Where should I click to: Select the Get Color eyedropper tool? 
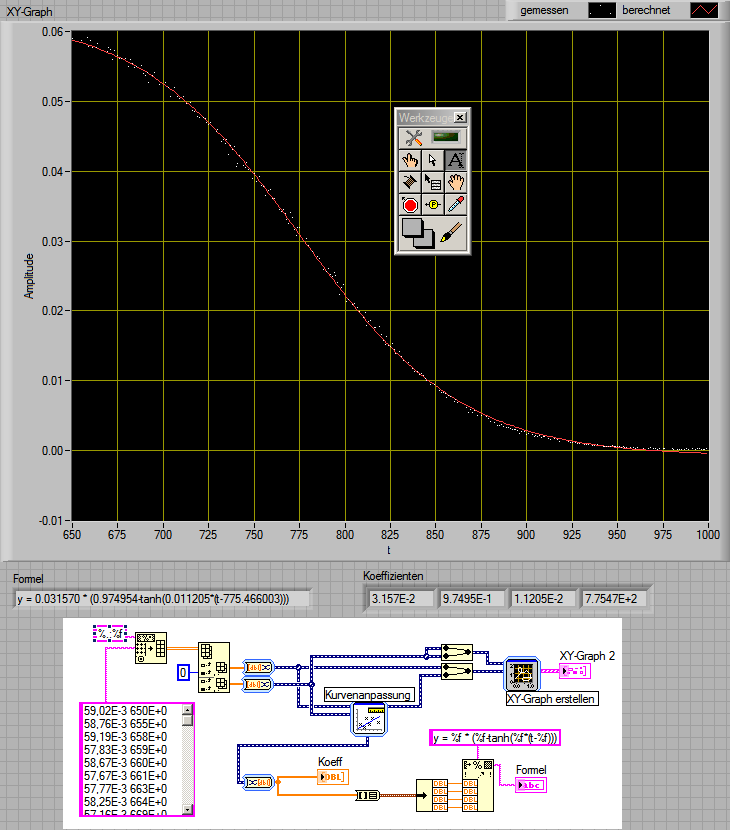(455, 205)
